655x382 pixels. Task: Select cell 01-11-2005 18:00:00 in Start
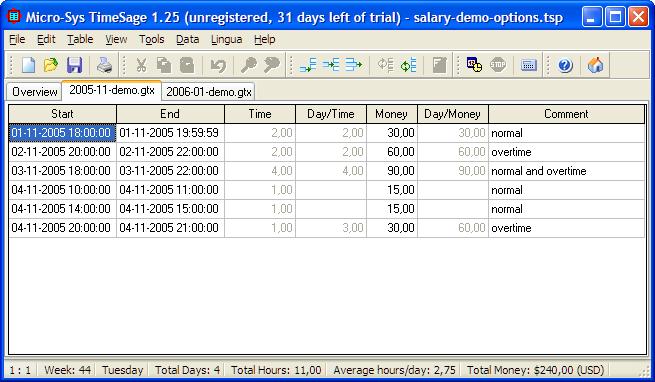coord(62,133)
